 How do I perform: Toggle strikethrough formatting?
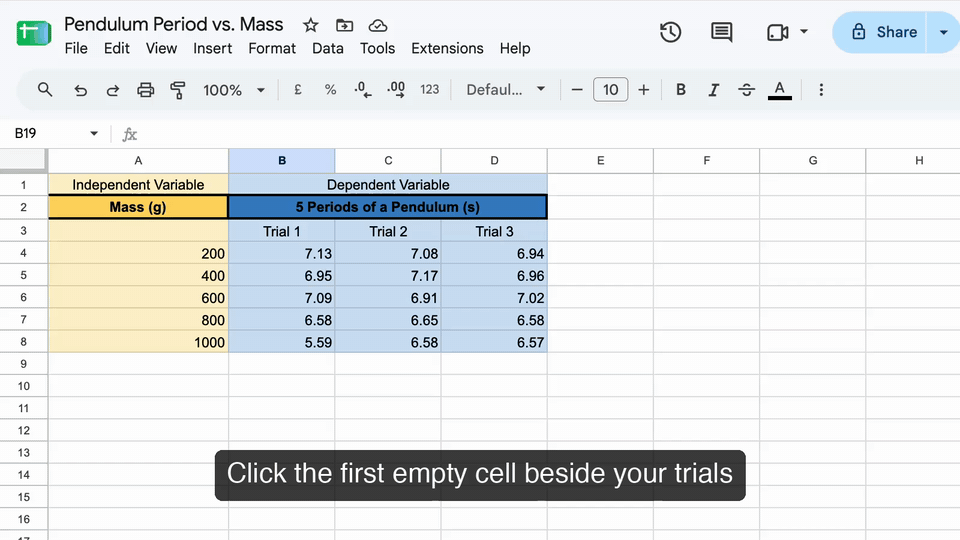[x=746, y=90]
